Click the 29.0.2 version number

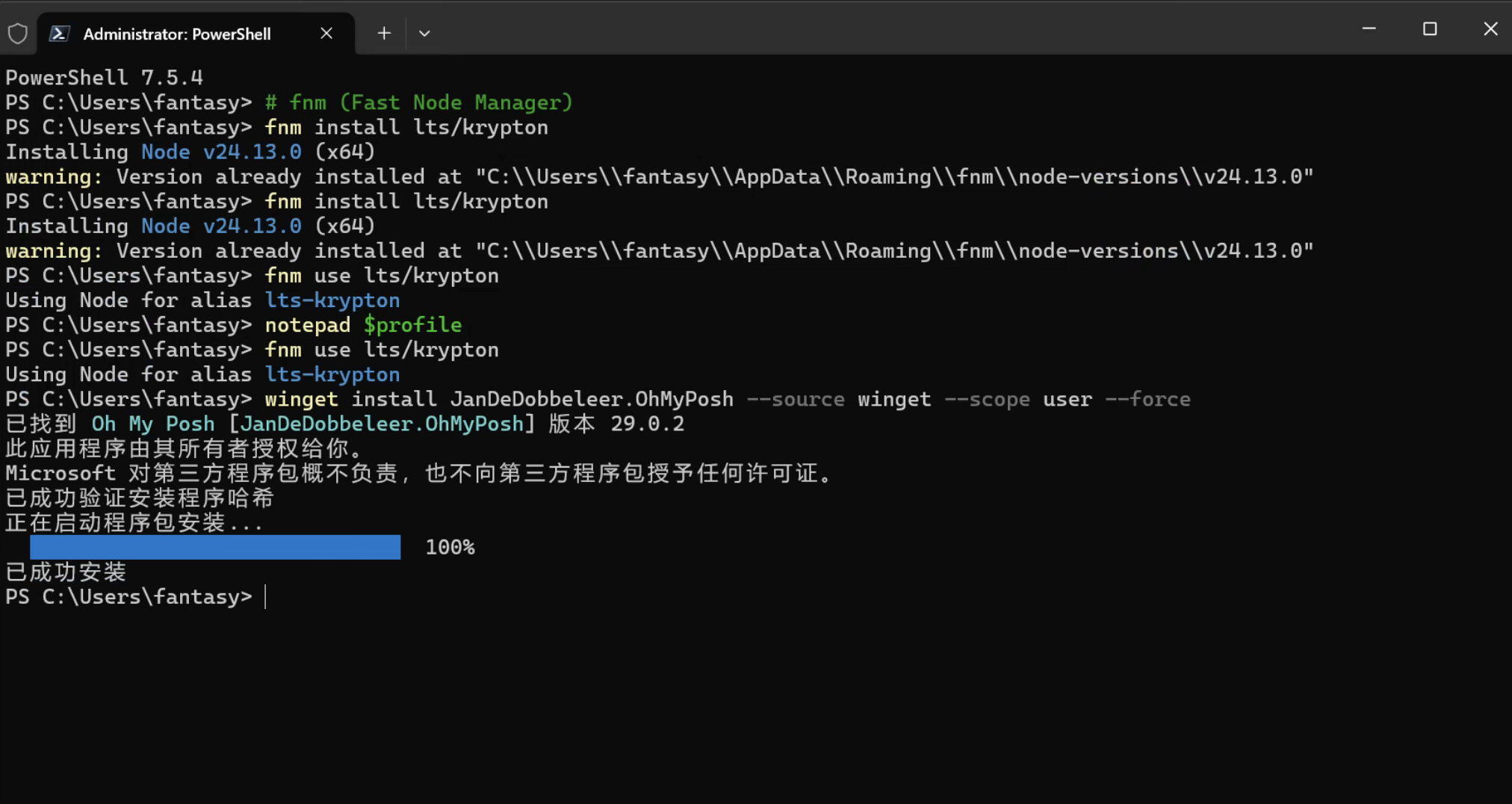click(x=647, y=424)
